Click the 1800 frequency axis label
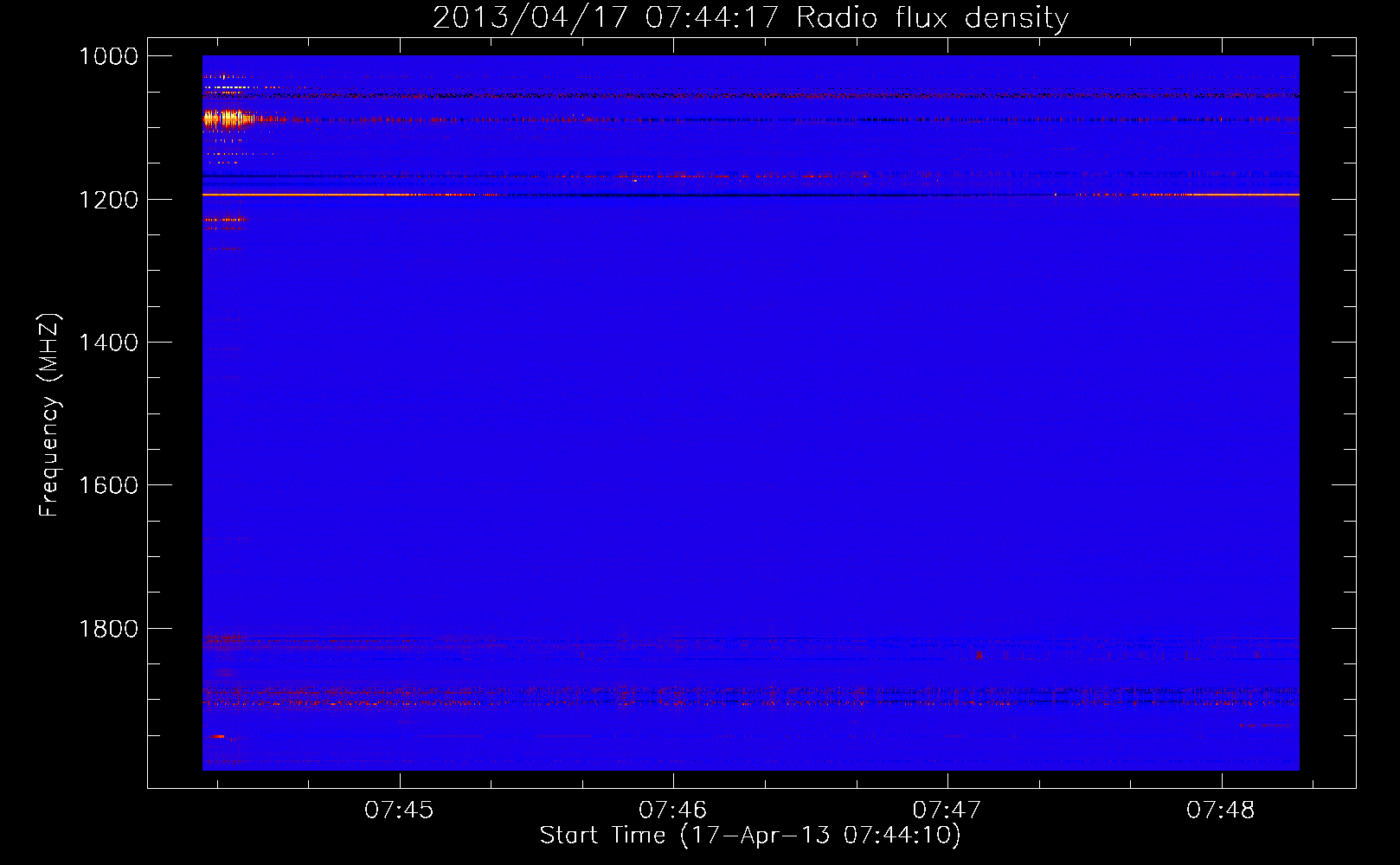1400x865 pixels. click(x=108, y=629)
